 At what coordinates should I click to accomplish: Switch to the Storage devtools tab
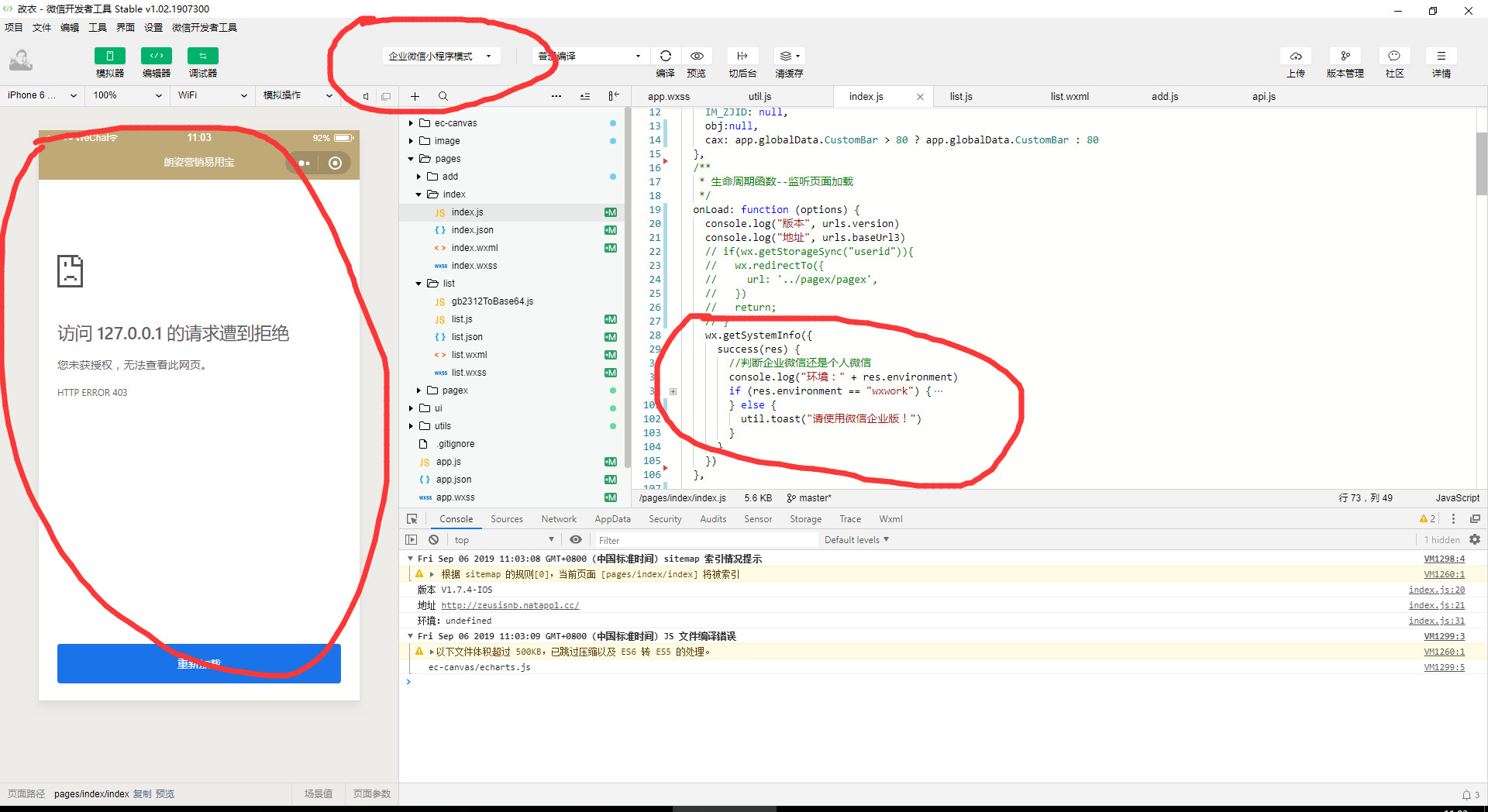tap(805, 519)
